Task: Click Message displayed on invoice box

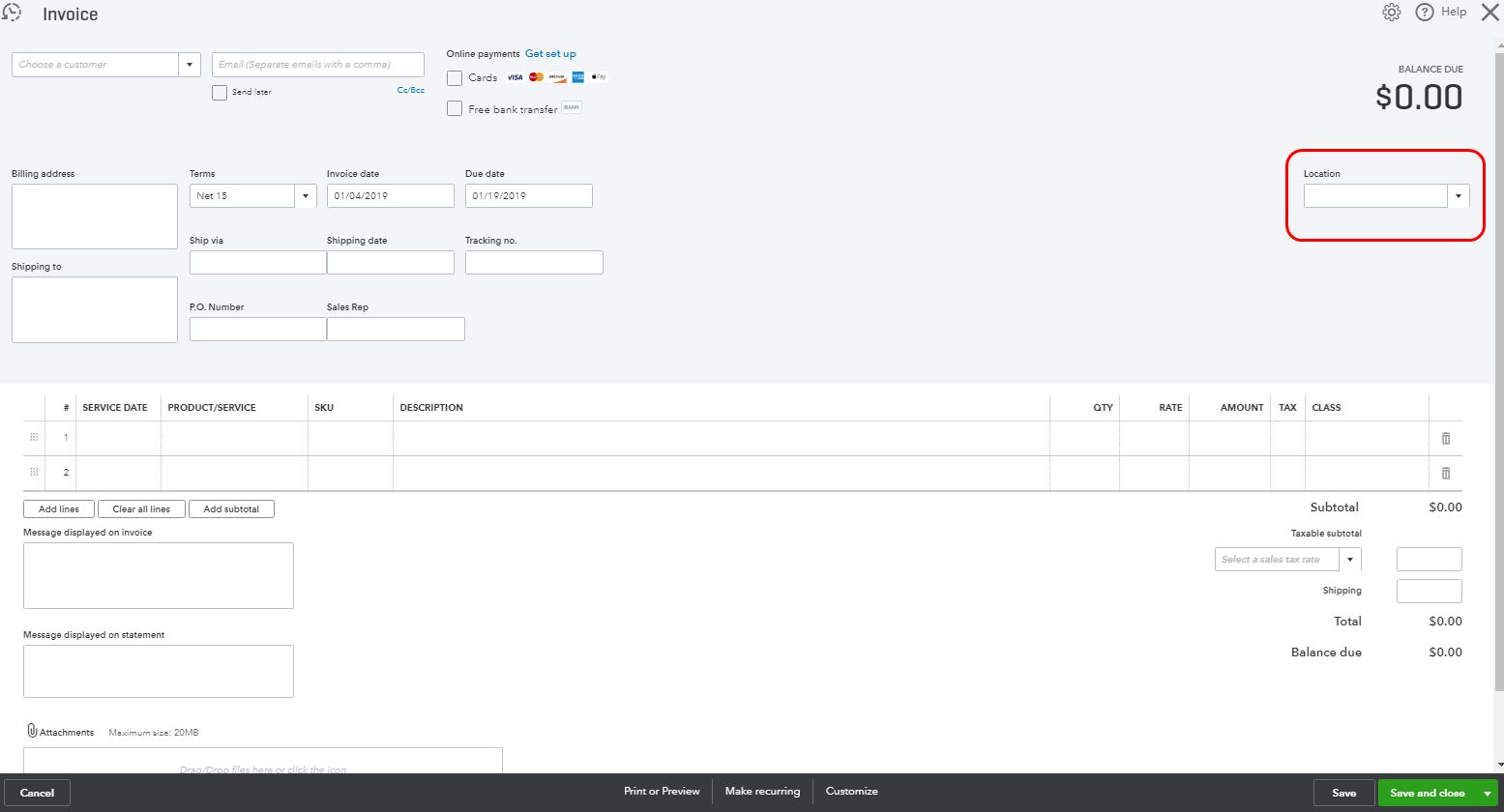Action: 159,575
